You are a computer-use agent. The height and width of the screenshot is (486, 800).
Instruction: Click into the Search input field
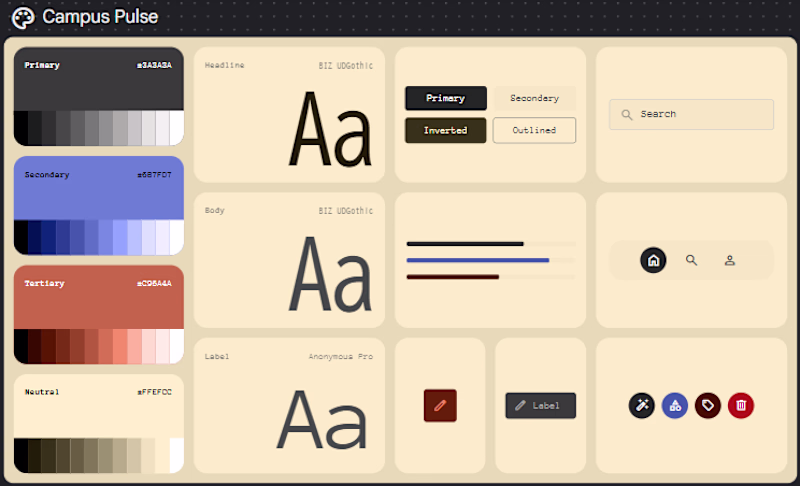tap(691, 114)
